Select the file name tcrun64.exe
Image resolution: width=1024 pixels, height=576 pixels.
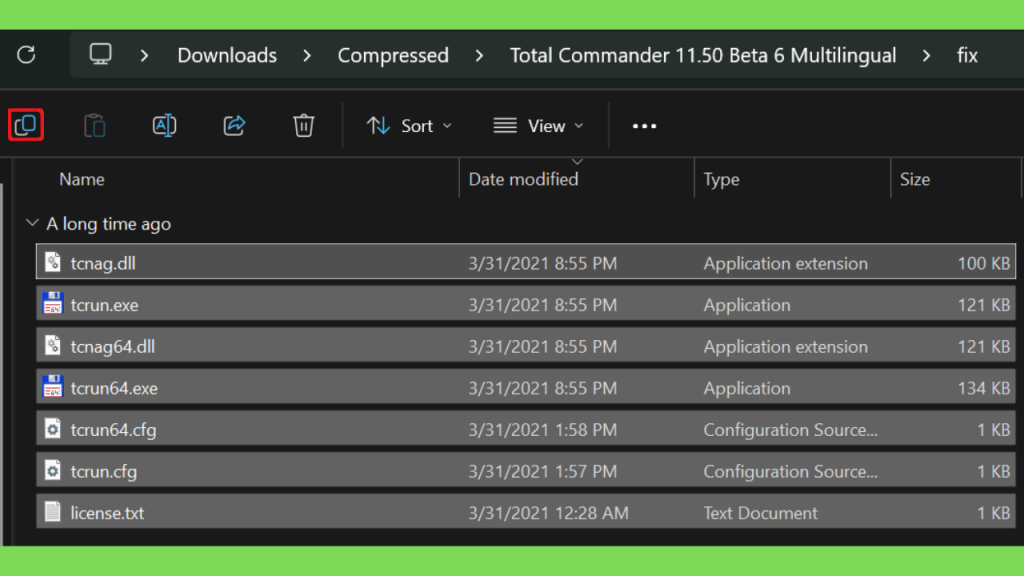coord(114,388)
